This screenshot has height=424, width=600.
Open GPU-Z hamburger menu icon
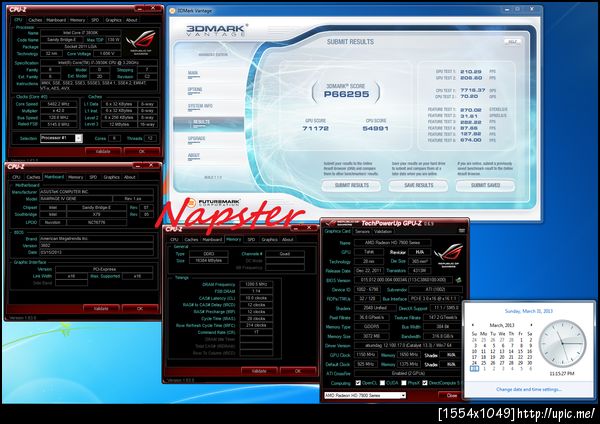click(x=461, y=231)
